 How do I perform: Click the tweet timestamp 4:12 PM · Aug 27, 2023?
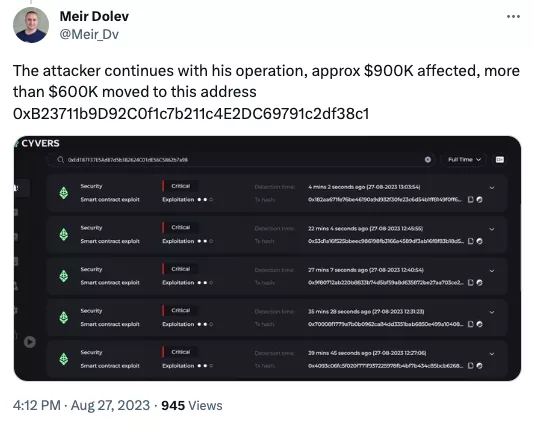(81, 406)
